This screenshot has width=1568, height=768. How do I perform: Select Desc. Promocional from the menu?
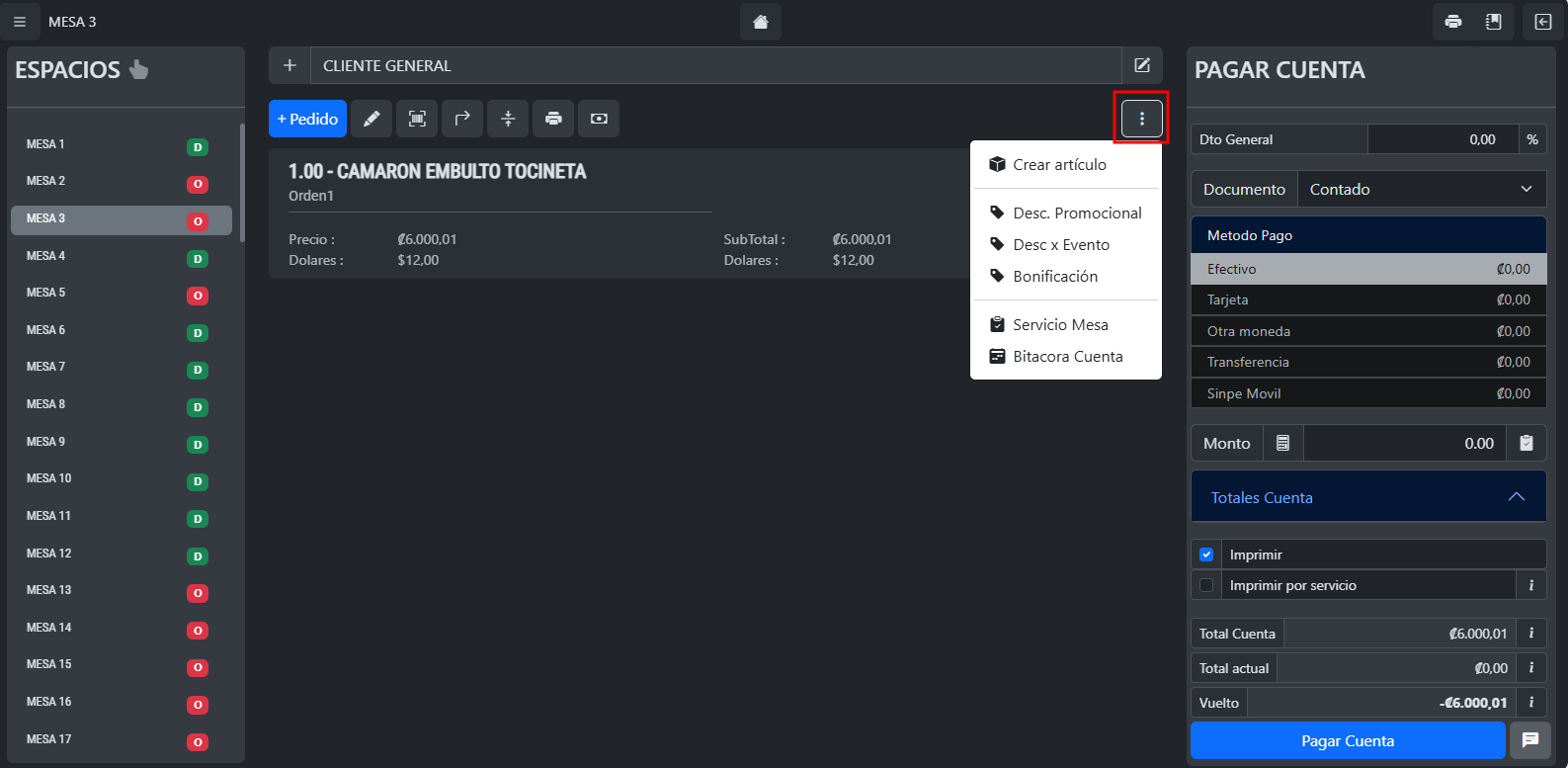tap(1076, 213)
